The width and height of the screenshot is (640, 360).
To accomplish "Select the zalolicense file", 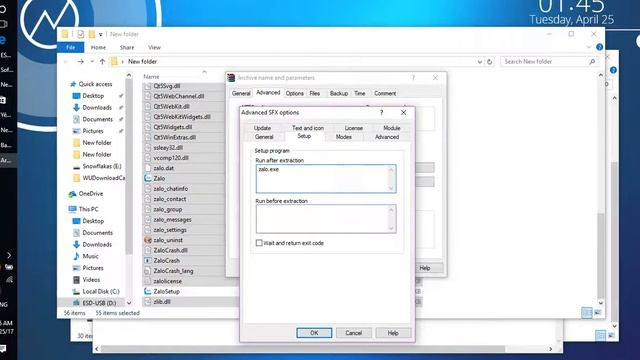I will [x=168, y=281].
